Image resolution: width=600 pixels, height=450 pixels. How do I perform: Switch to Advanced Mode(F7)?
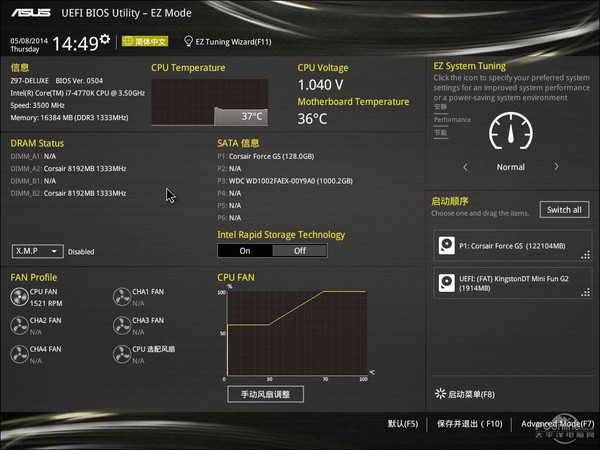click(x=557, y=424)
